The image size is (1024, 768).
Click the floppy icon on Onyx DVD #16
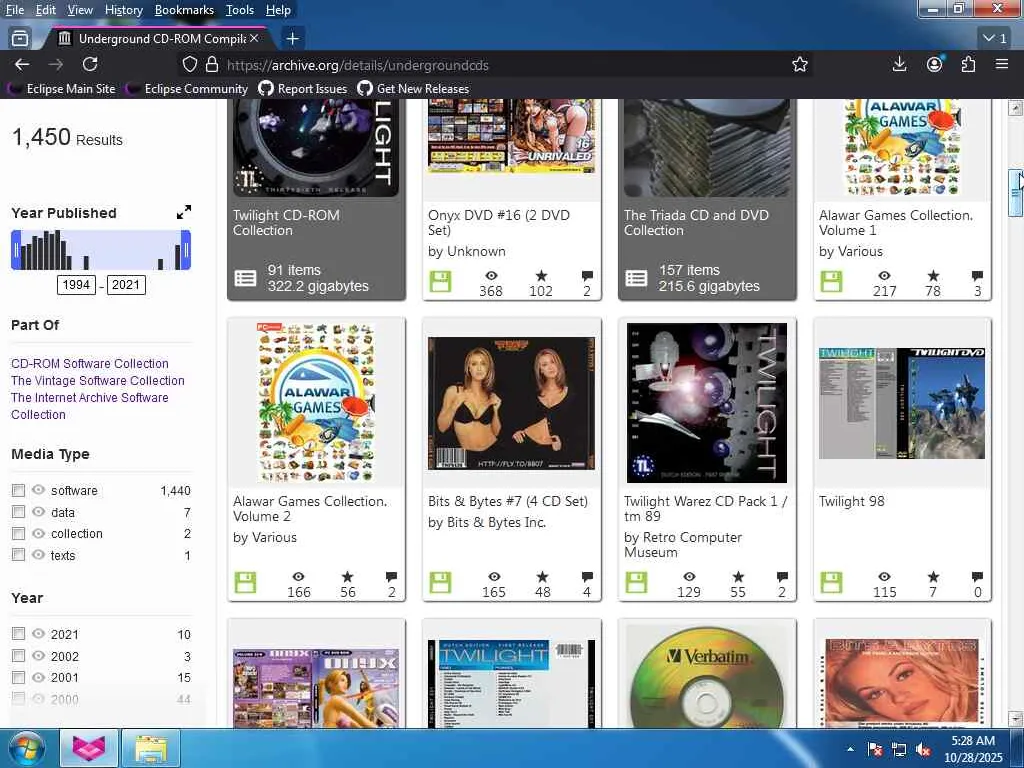point(441,282)
